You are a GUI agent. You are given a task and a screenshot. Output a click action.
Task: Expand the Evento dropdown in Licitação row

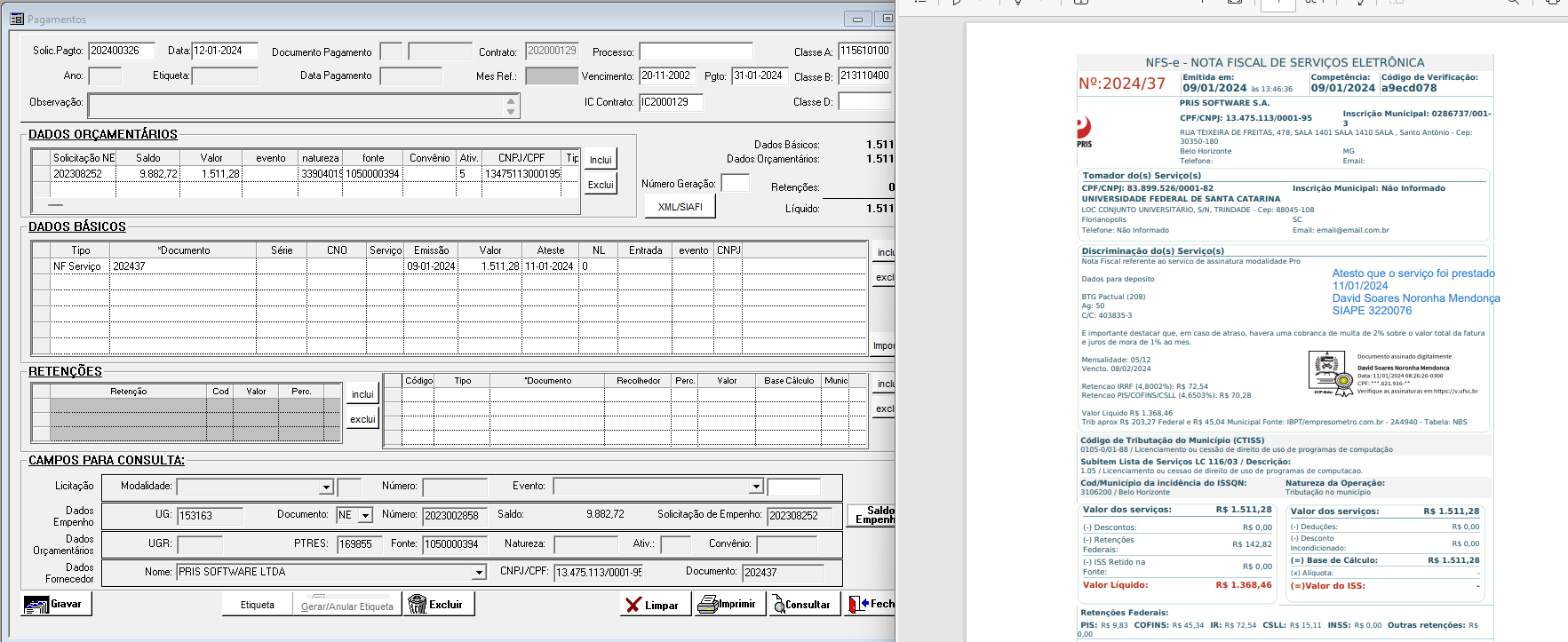(756, 487)
